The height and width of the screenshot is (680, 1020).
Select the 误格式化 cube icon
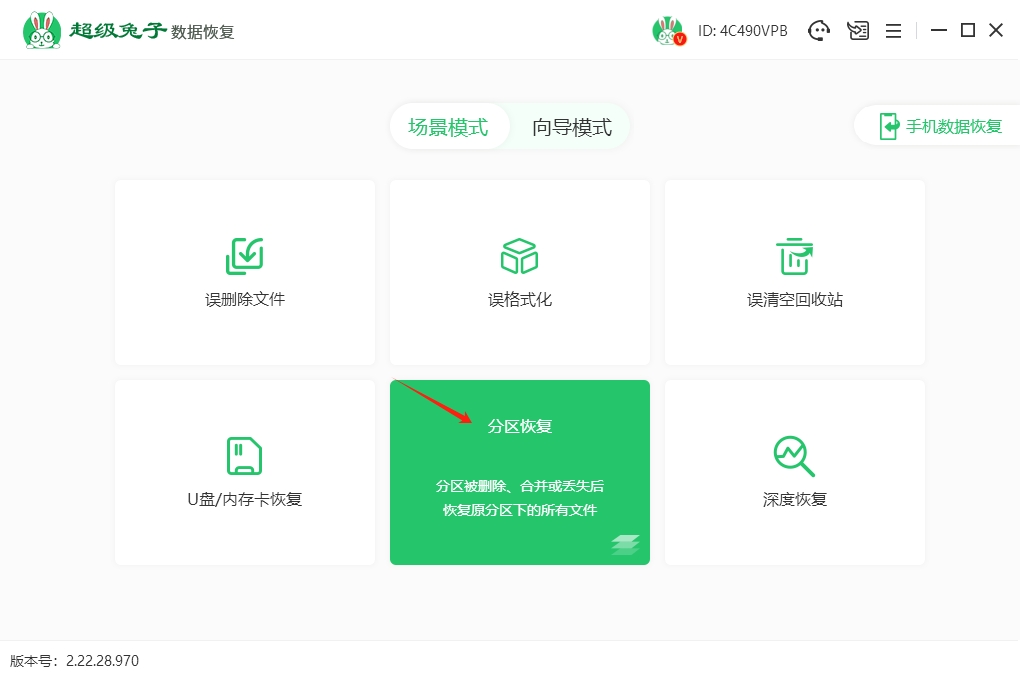coord(519,256)
